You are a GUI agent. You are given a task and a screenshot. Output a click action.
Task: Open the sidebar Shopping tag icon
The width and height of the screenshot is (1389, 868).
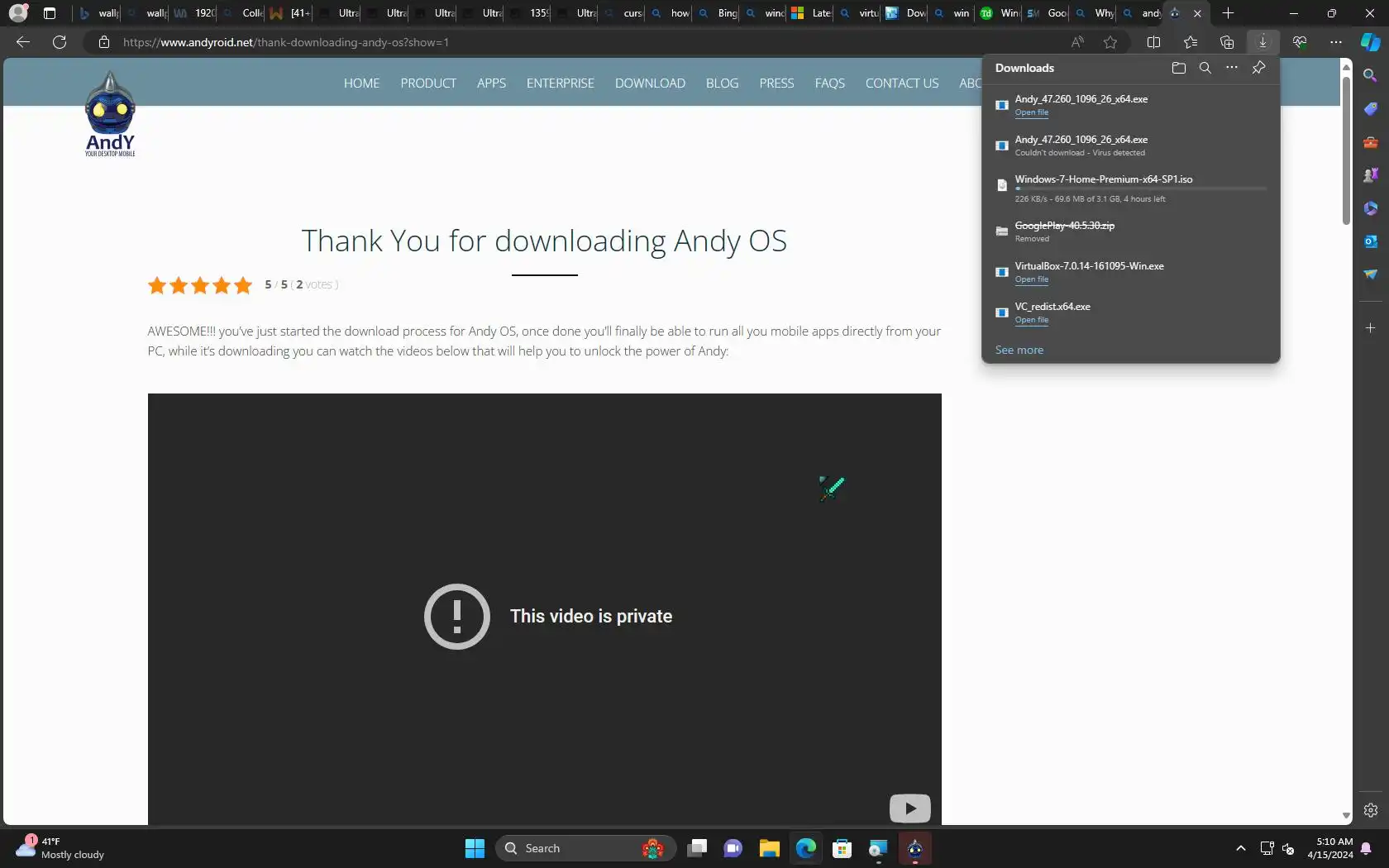click(x=1371, y=109)
